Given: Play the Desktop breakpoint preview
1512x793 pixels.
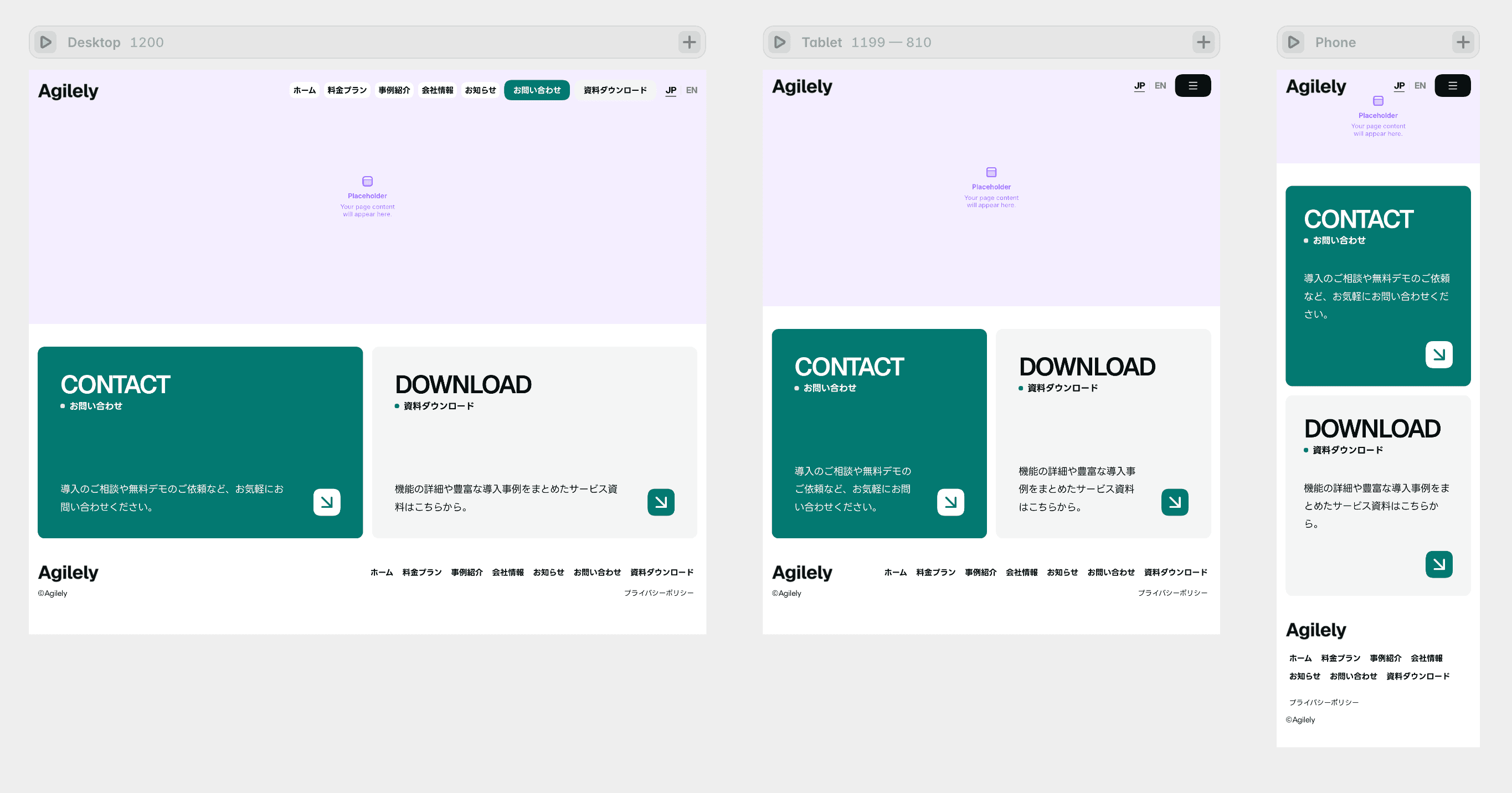Looking at the screenshot, I should 45,42.
